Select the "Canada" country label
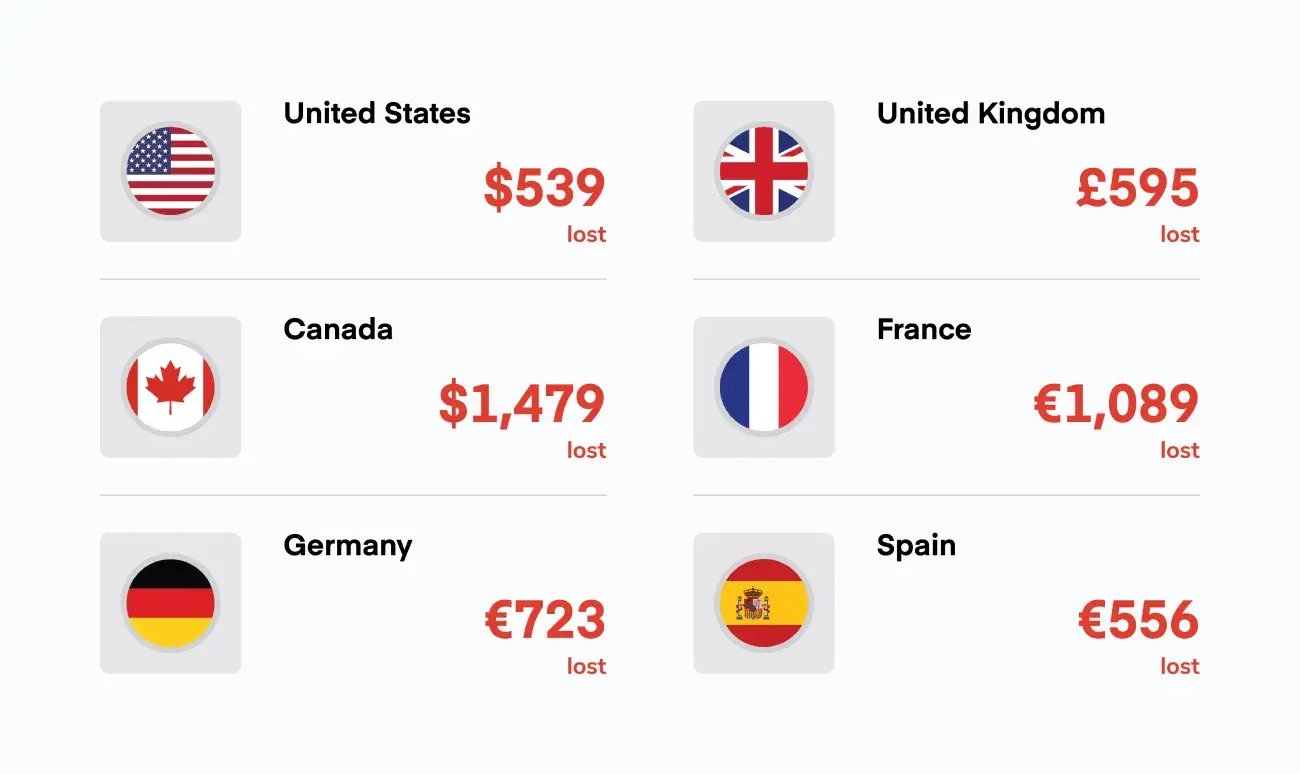1300x774 pixels. point(338,330)
